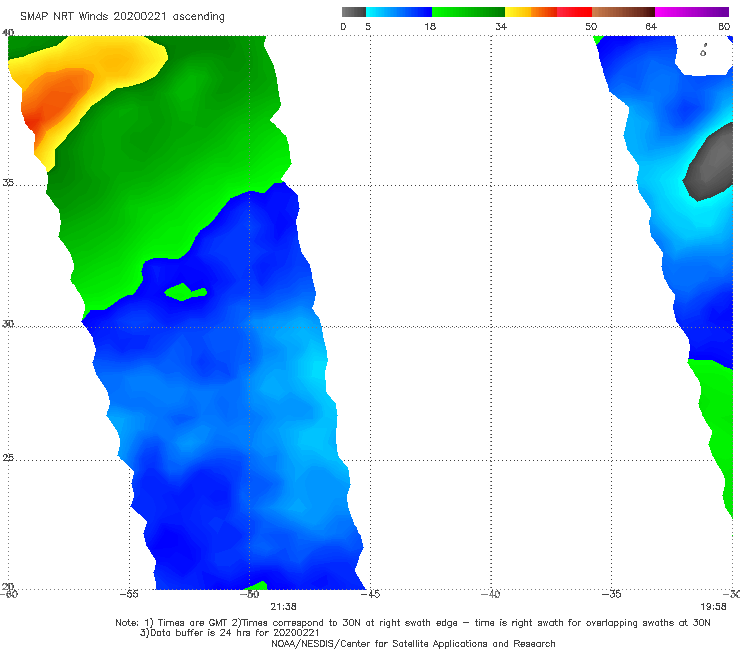Click the '18' color bar scale label

430,26
